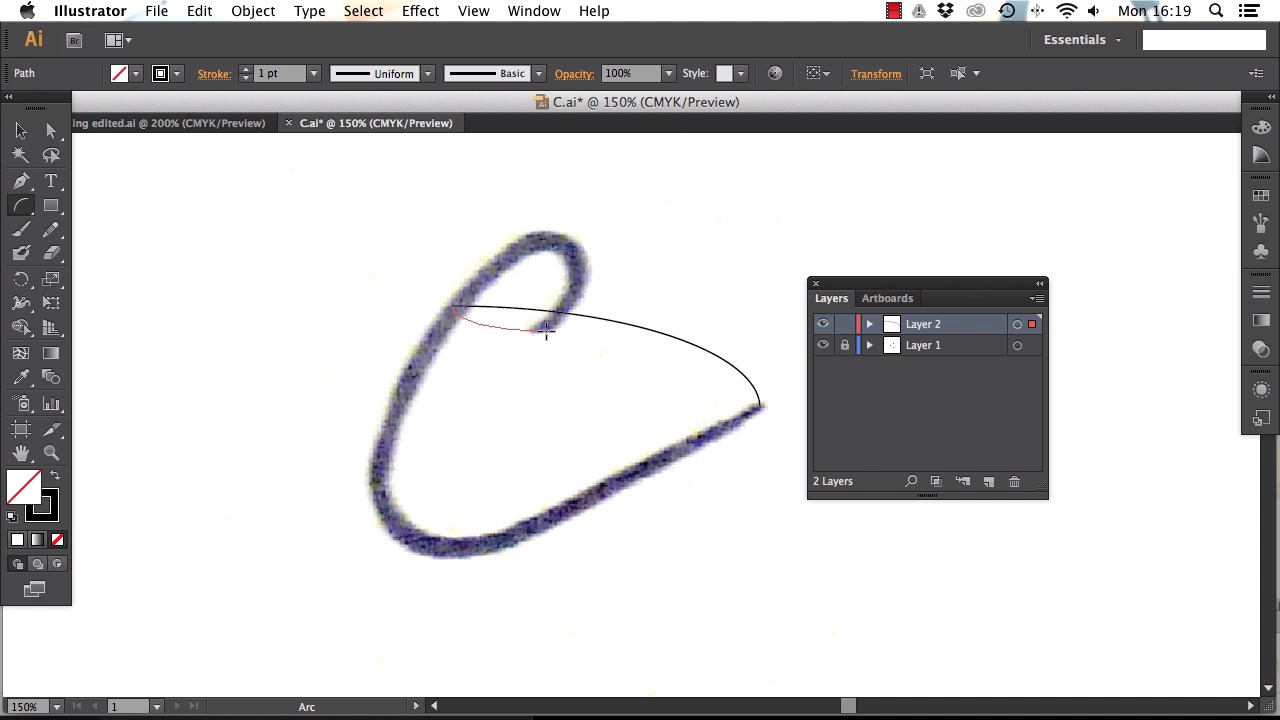Screen dimensions: 1280x720
Task: Click the Delete Selection trash icon
Action: [x=1014, y=482]
